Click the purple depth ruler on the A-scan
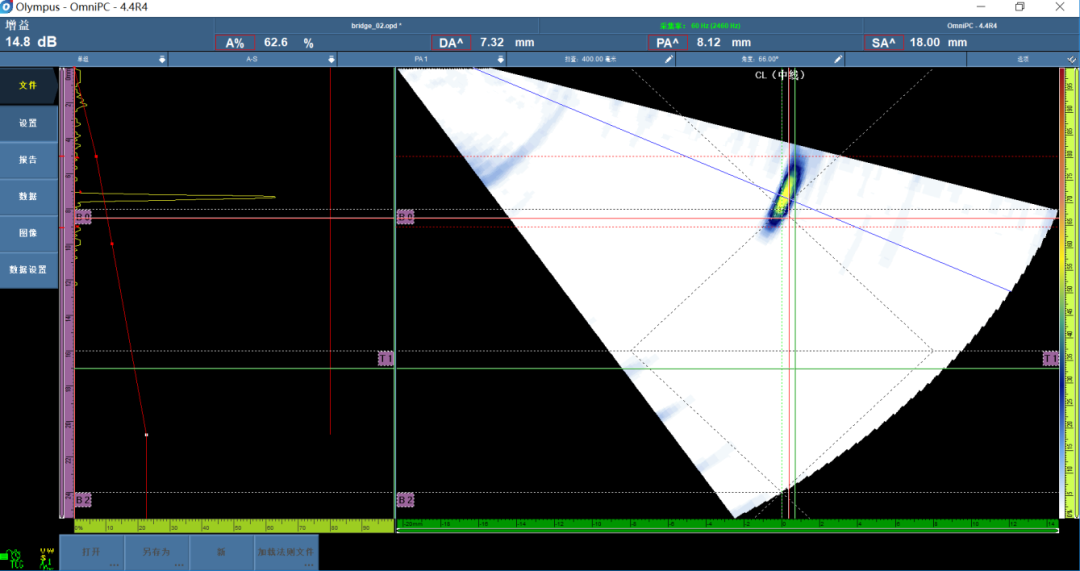Image resolution: width=1080 pixels, height=571 pixels. [x=68, y=292]
